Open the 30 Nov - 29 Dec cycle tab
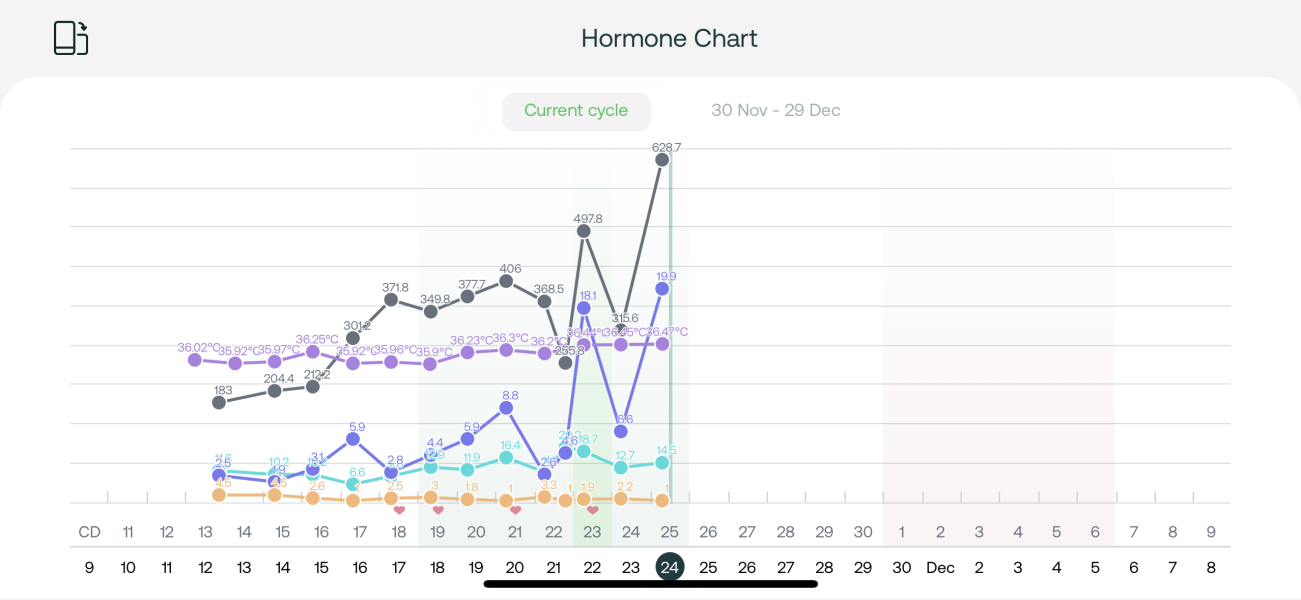 click(x=775, y=111)
